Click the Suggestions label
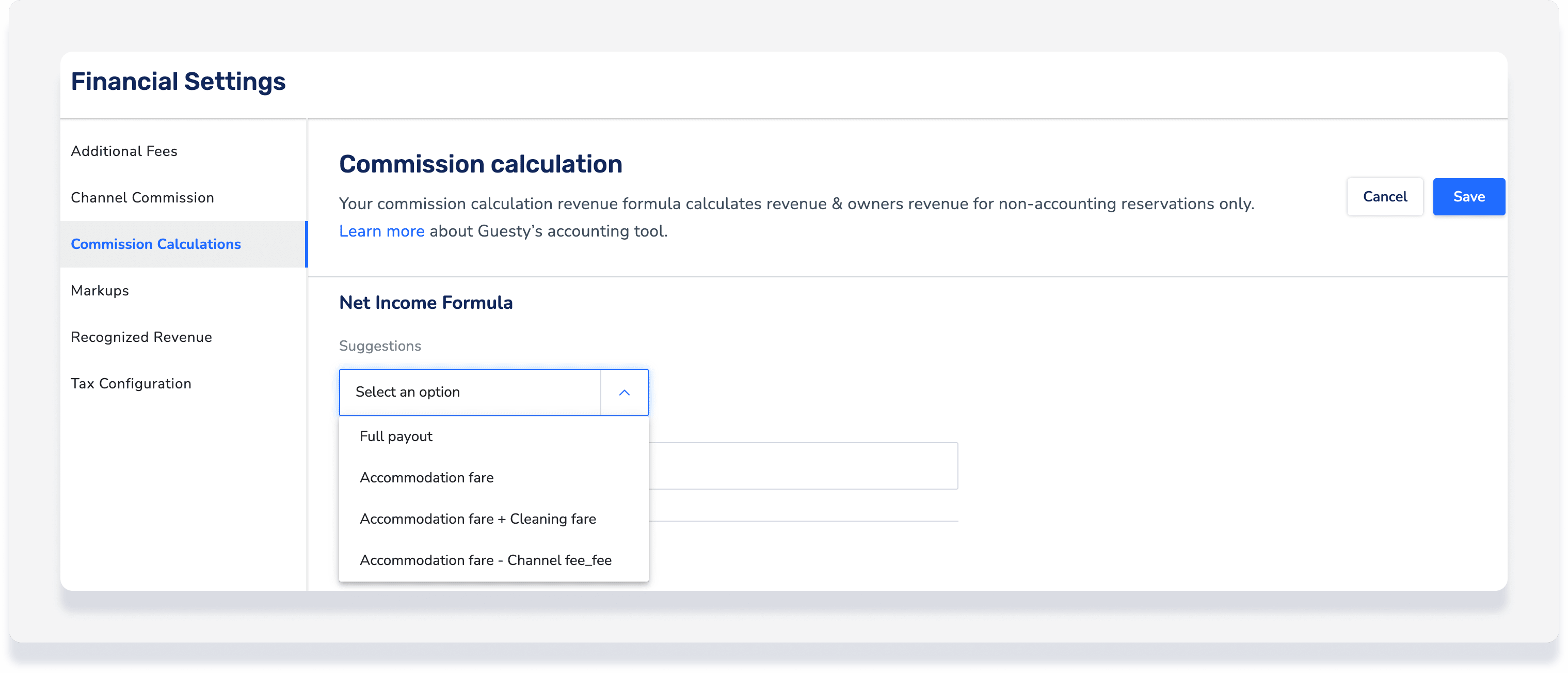This screenshot has width=1568, height=673. (380, 346)
